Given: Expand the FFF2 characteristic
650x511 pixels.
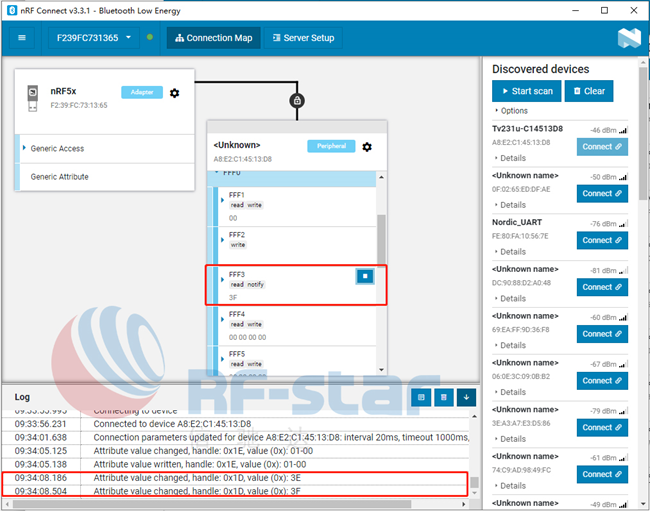Looking at the screenshot, I should (222, 240).
